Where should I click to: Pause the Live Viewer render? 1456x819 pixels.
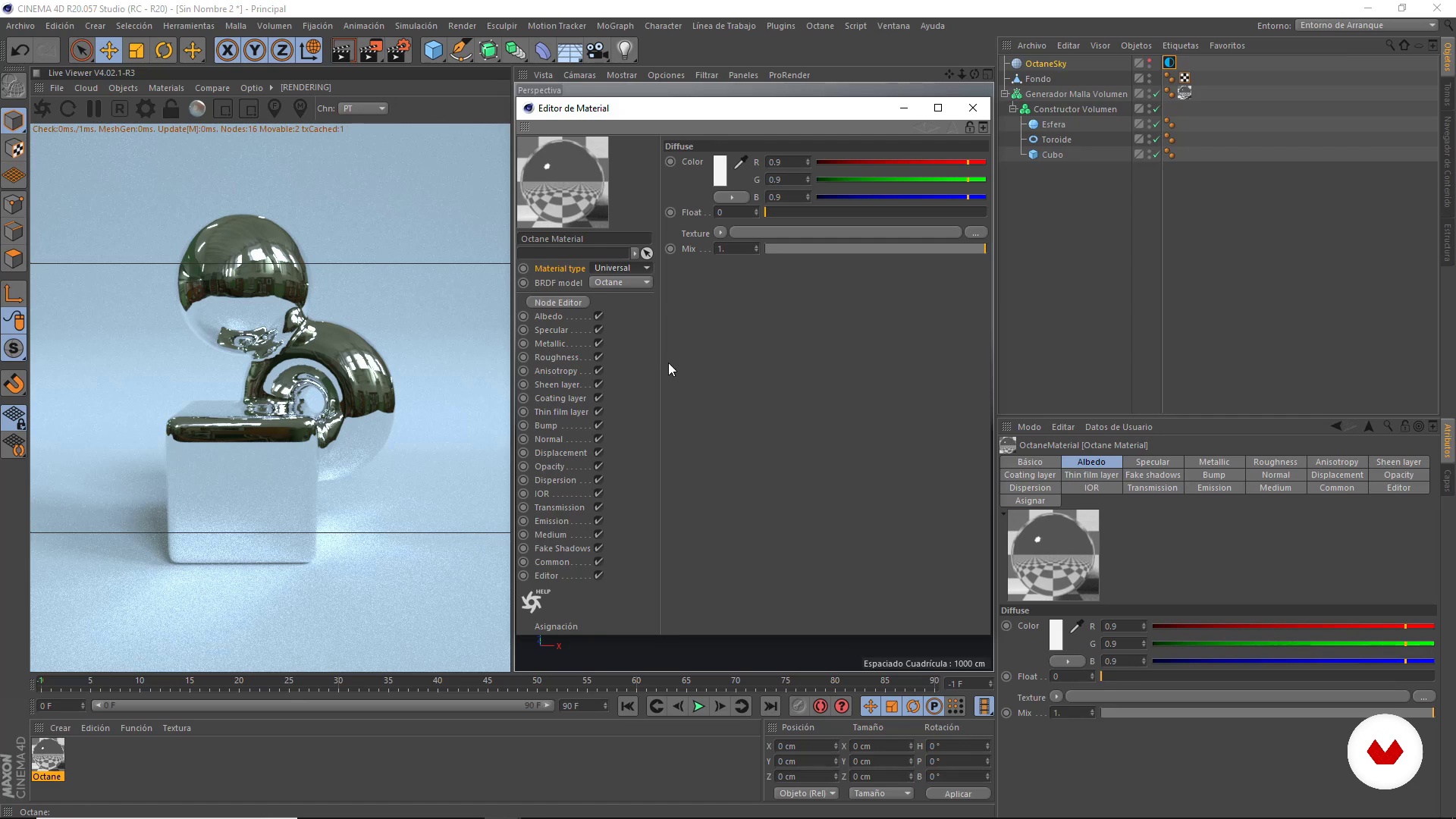click(94, 108)
